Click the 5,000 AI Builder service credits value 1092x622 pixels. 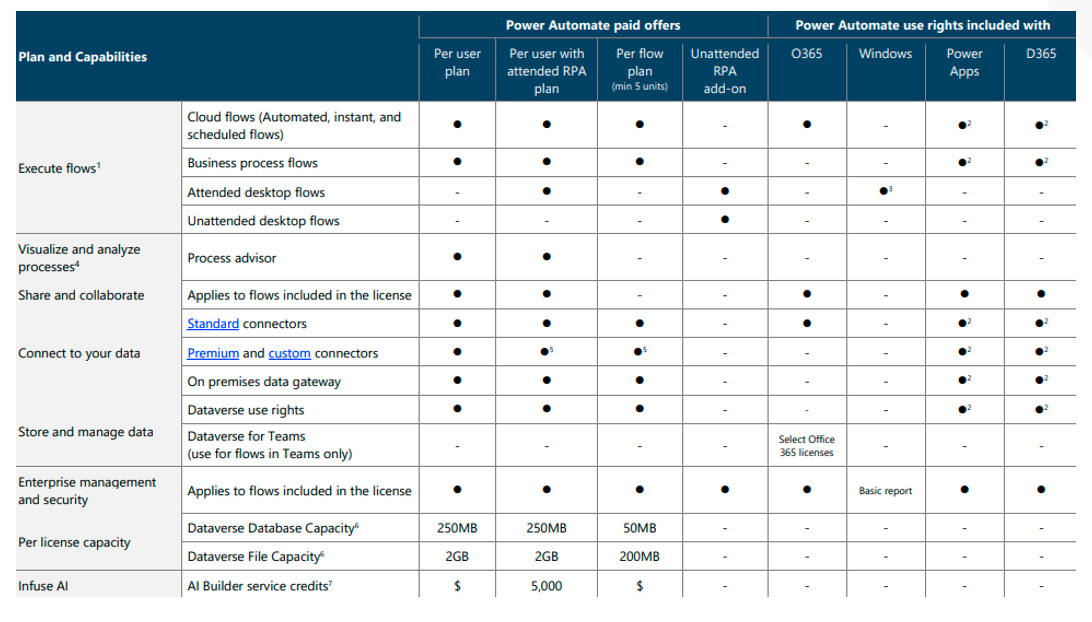tap(547, 585)
